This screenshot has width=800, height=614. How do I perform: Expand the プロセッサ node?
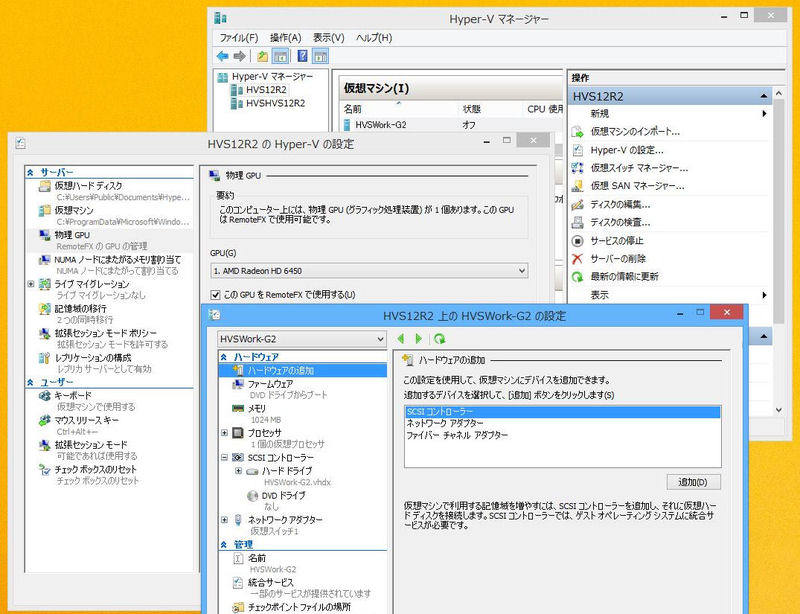(224, 433)
